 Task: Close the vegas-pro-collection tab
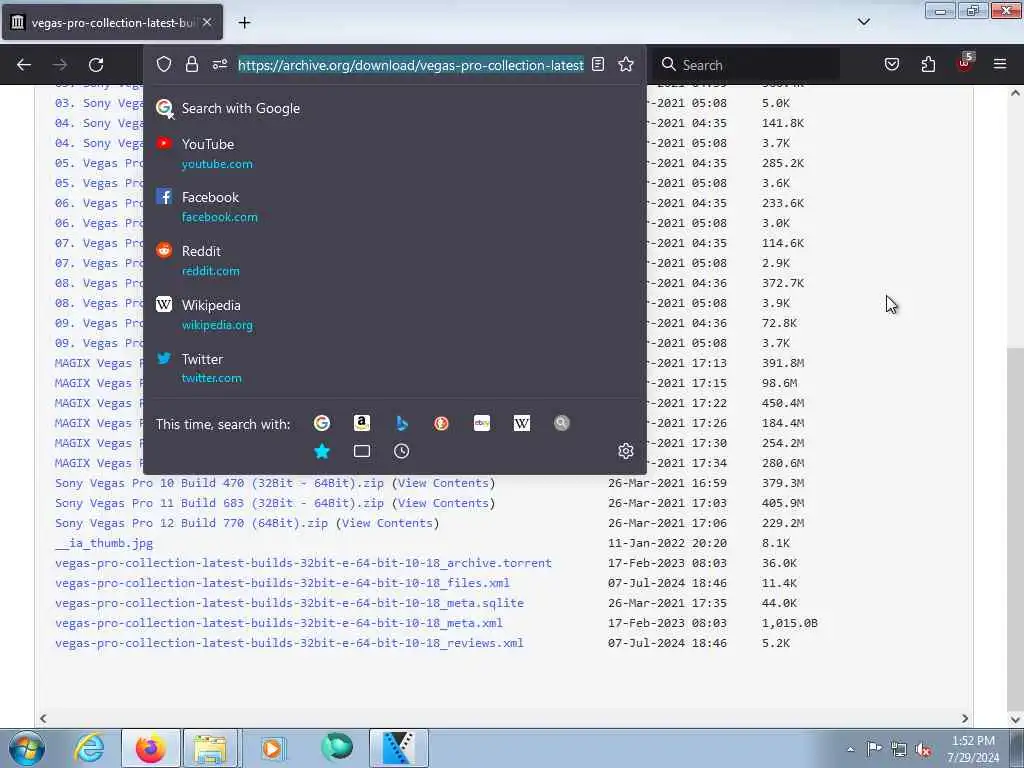[x=207, y=22]
